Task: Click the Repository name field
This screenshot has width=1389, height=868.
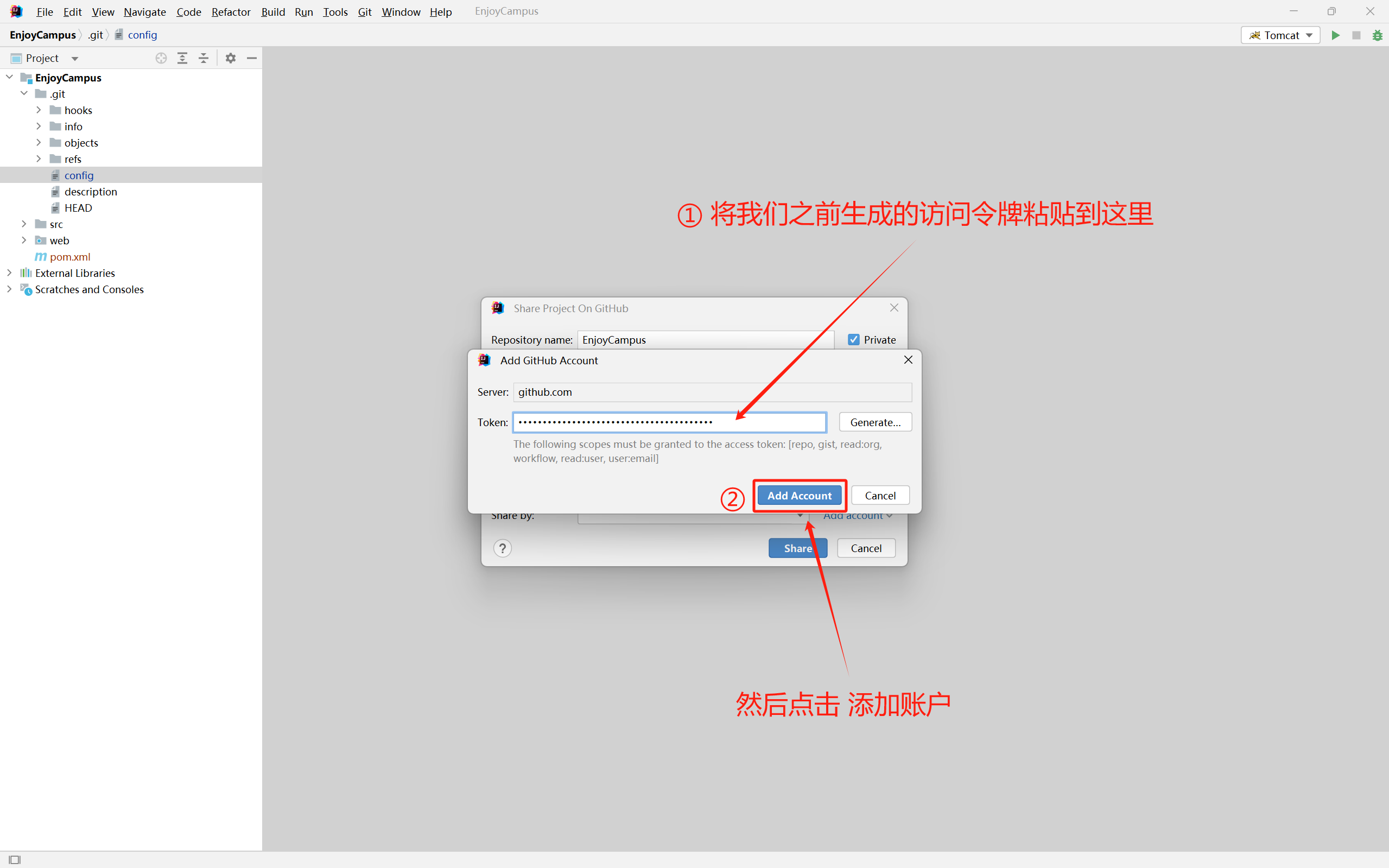Action: click(x=706, y=340)
